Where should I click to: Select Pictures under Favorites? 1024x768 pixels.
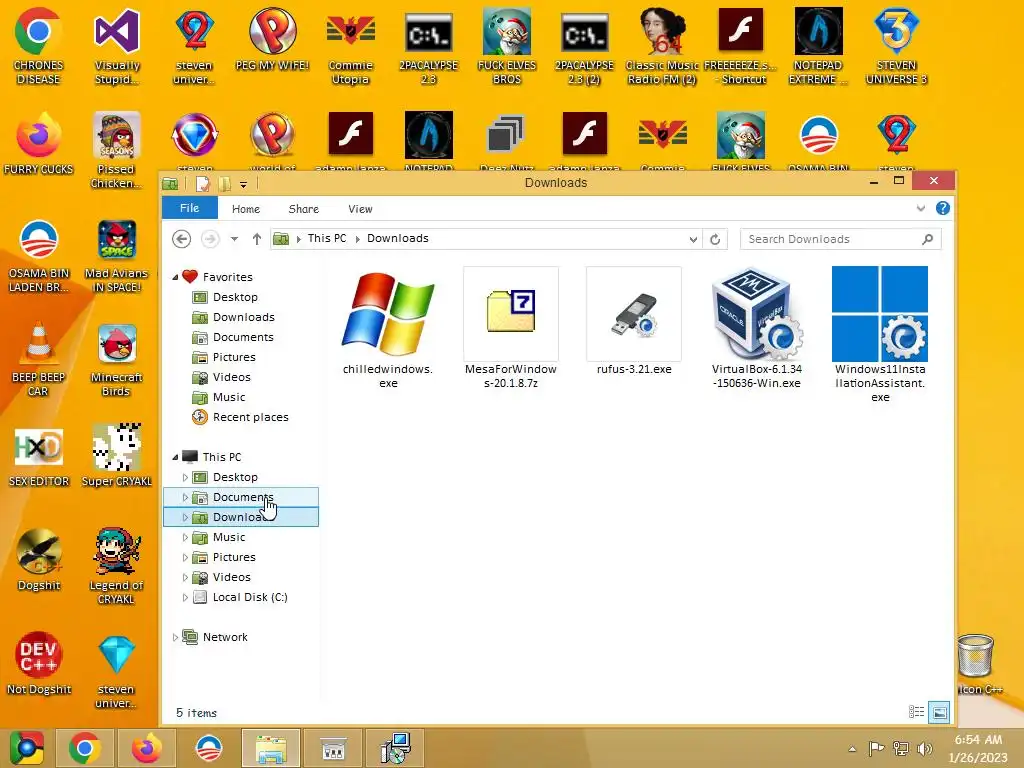234,357
